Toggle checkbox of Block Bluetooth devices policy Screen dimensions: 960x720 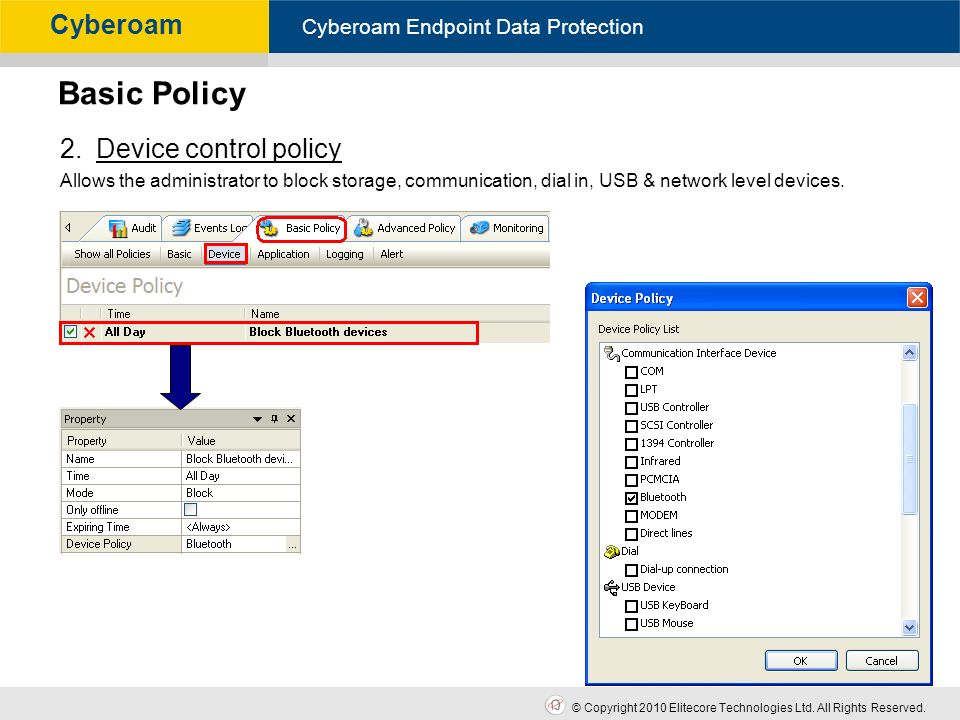(70, 332)
